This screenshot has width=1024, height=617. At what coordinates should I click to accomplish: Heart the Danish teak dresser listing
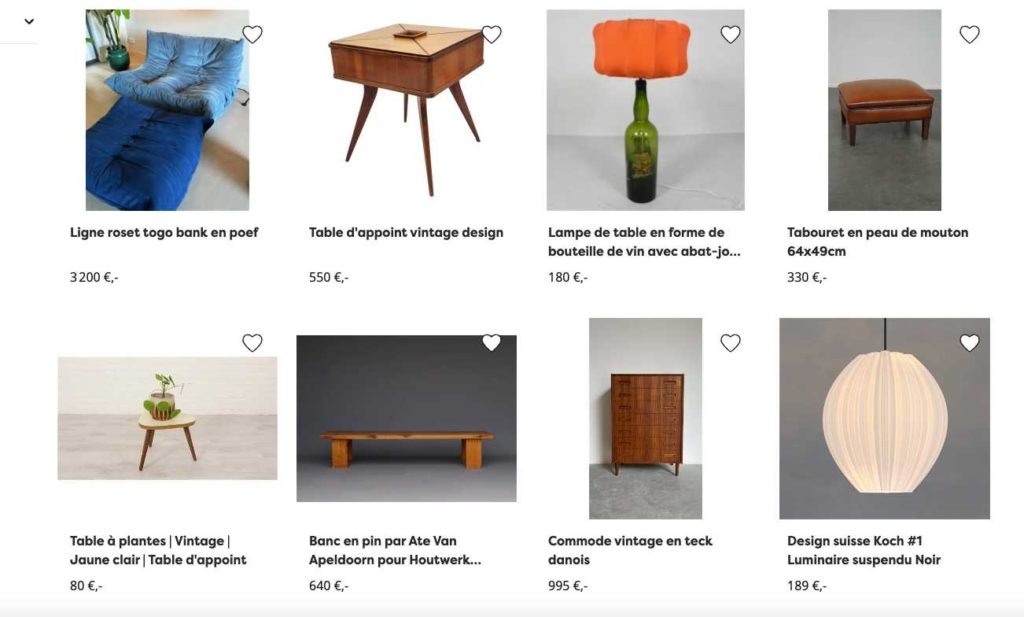point(730,343)
